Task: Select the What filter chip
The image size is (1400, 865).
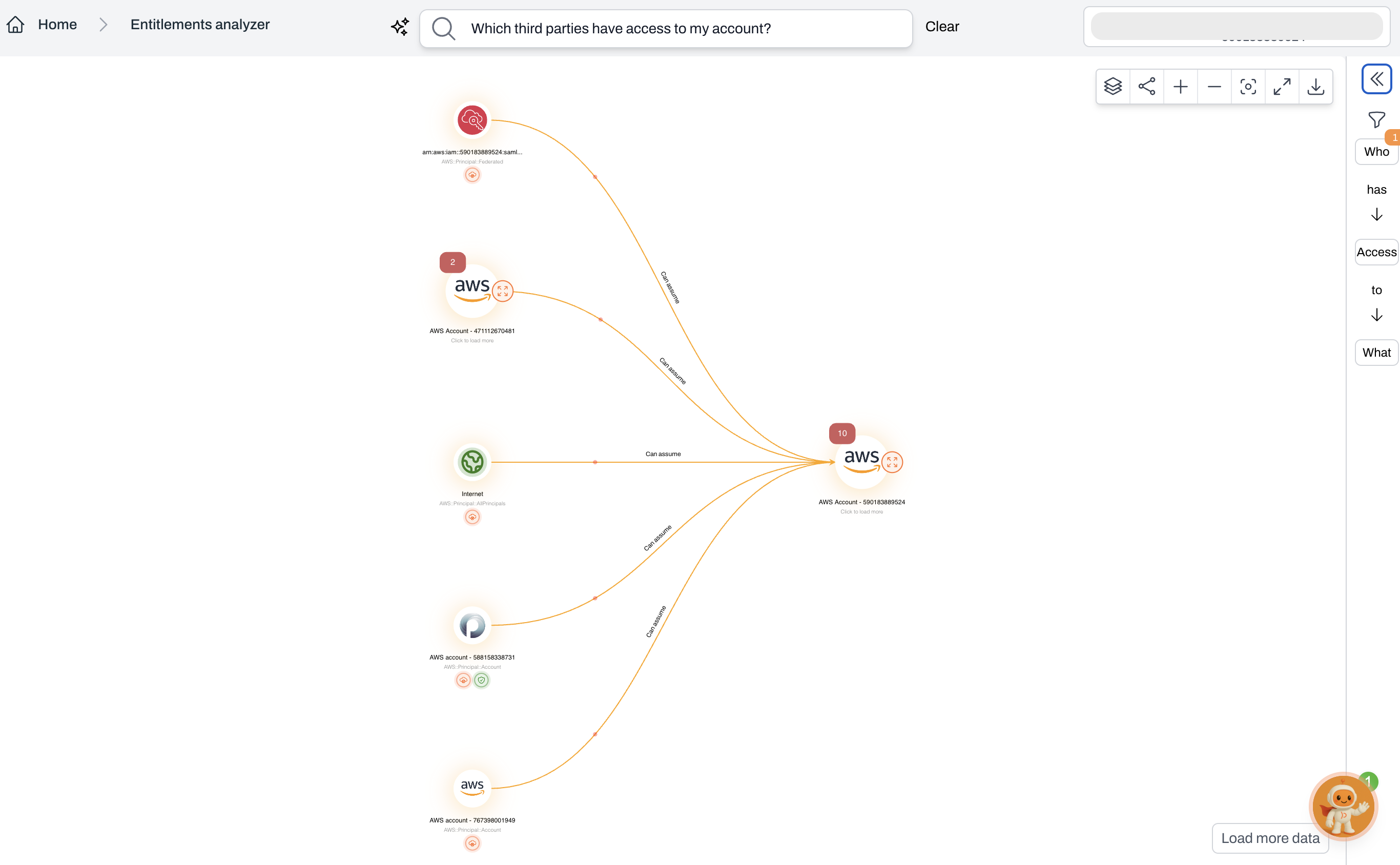Action: (1376, 353)
